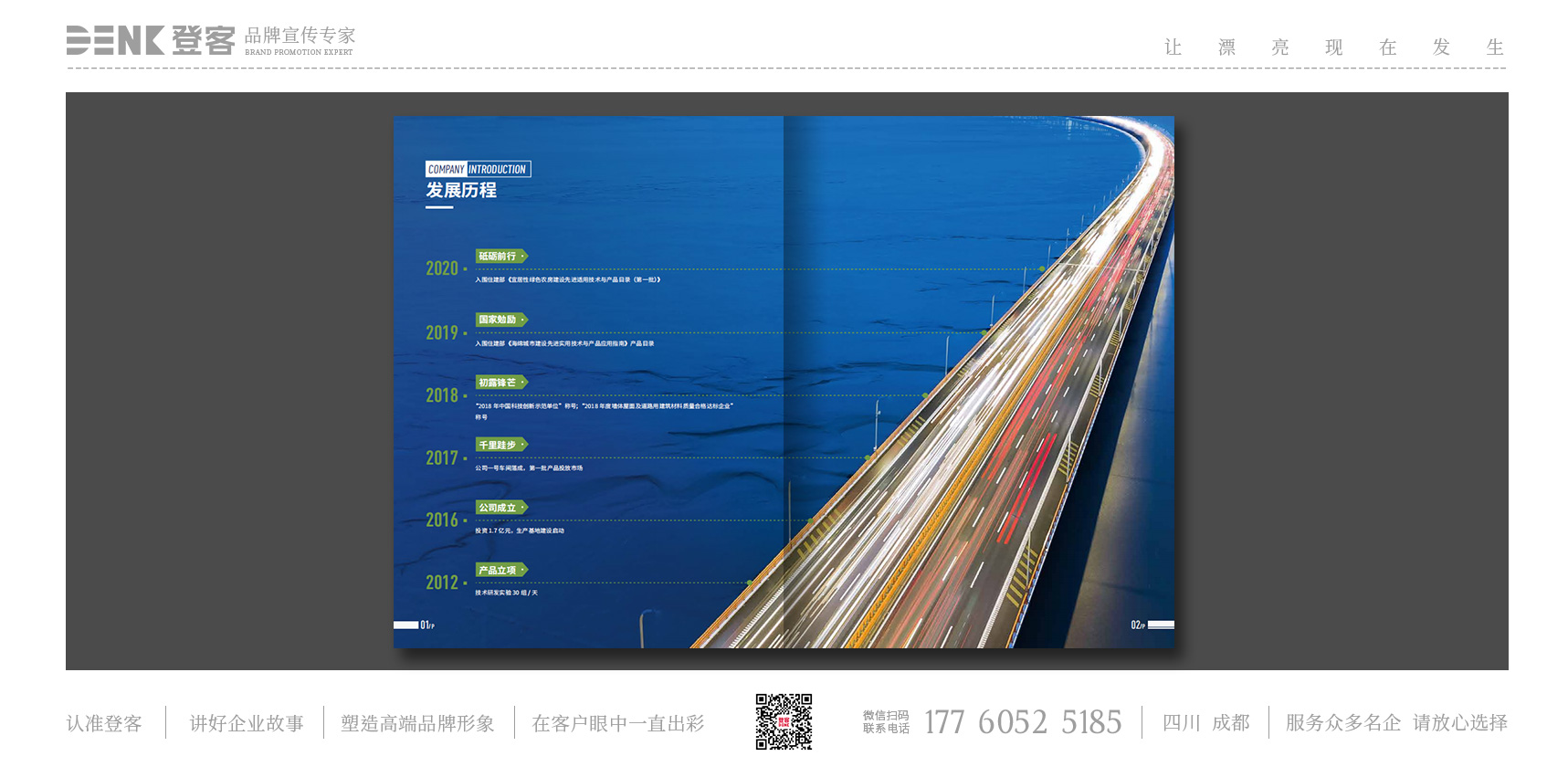Click the 发展历程 heading
The height and width of the screenshot is (767, 1568).
461,190
